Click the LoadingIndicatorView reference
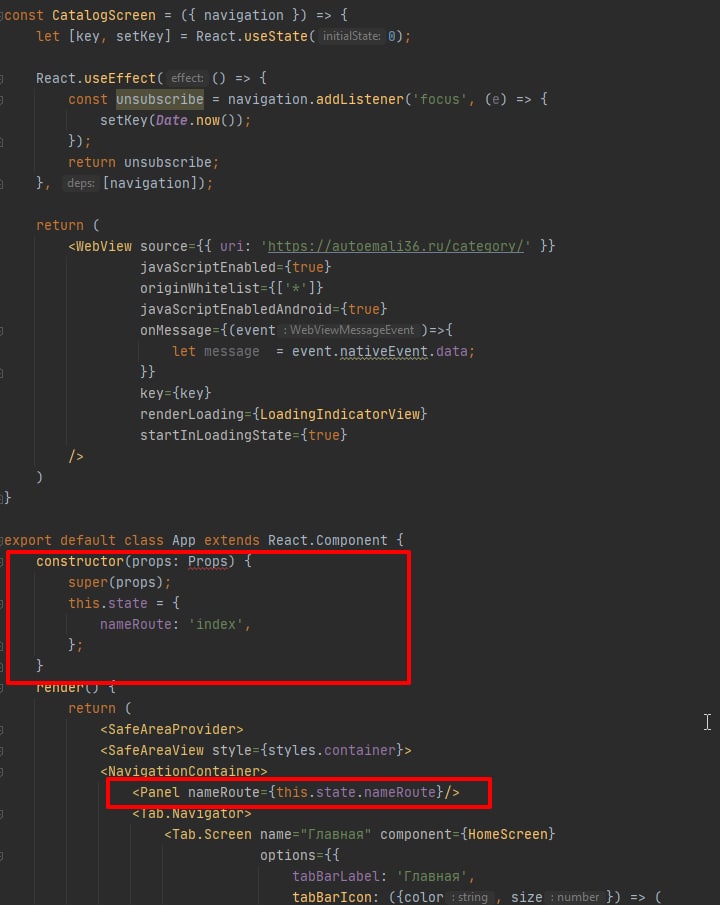The image size is (720, 905). coord(340,414)
